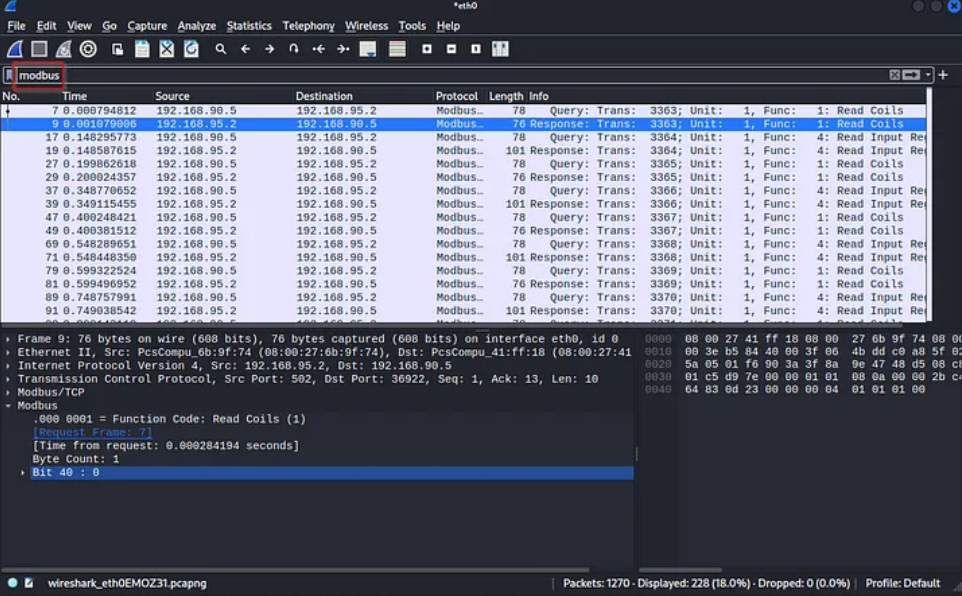Open the Find Packet tool

[x=220, y=48]
